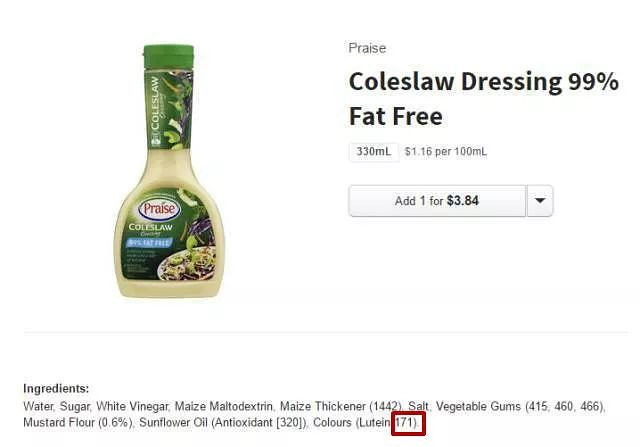This screenshot has height=447, width=640.
Task: Open the Praise brand link above title
Action: 367,48
